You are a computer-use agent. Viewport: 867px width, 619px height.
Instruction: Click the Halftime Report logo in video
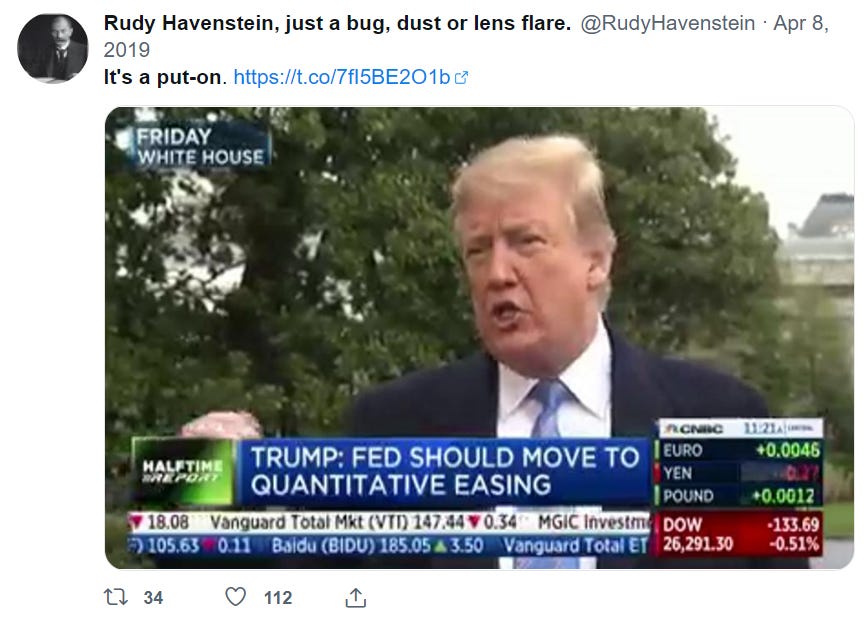coord(182,471)
